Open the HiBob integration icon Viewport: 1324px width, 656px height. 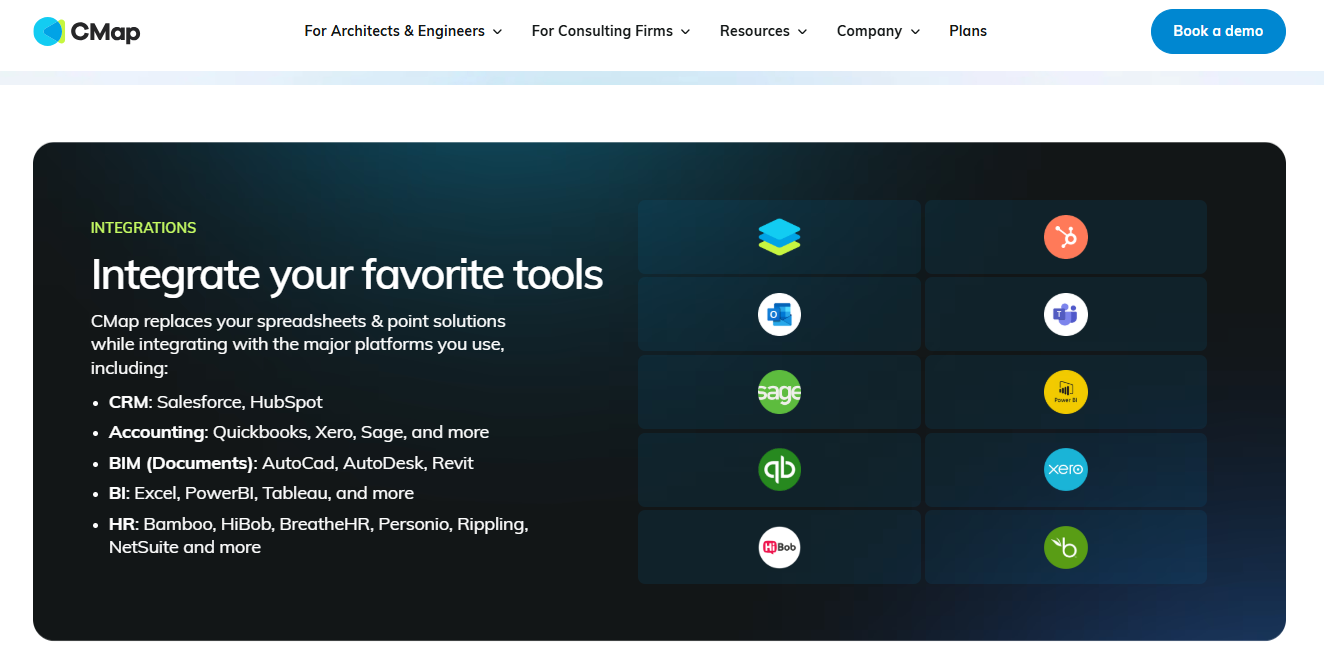779,547
